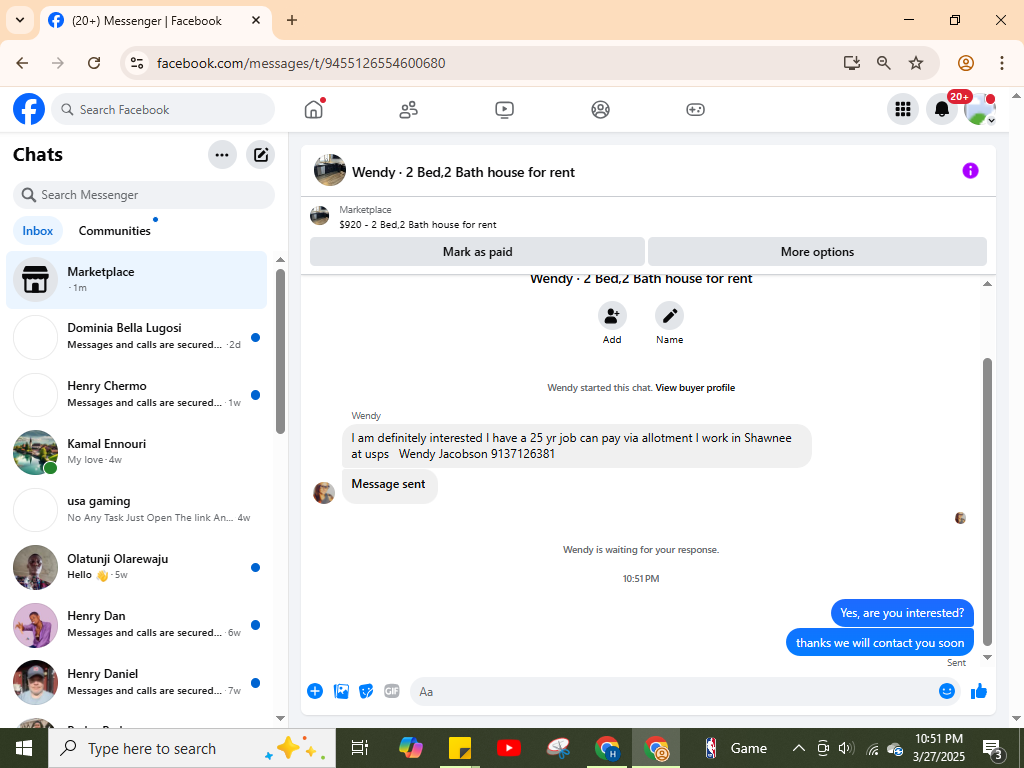Click the "thanks we will contact you soon" message
Screen dimensions: 1024x768
pyautogui.click(x=880, y=643)
